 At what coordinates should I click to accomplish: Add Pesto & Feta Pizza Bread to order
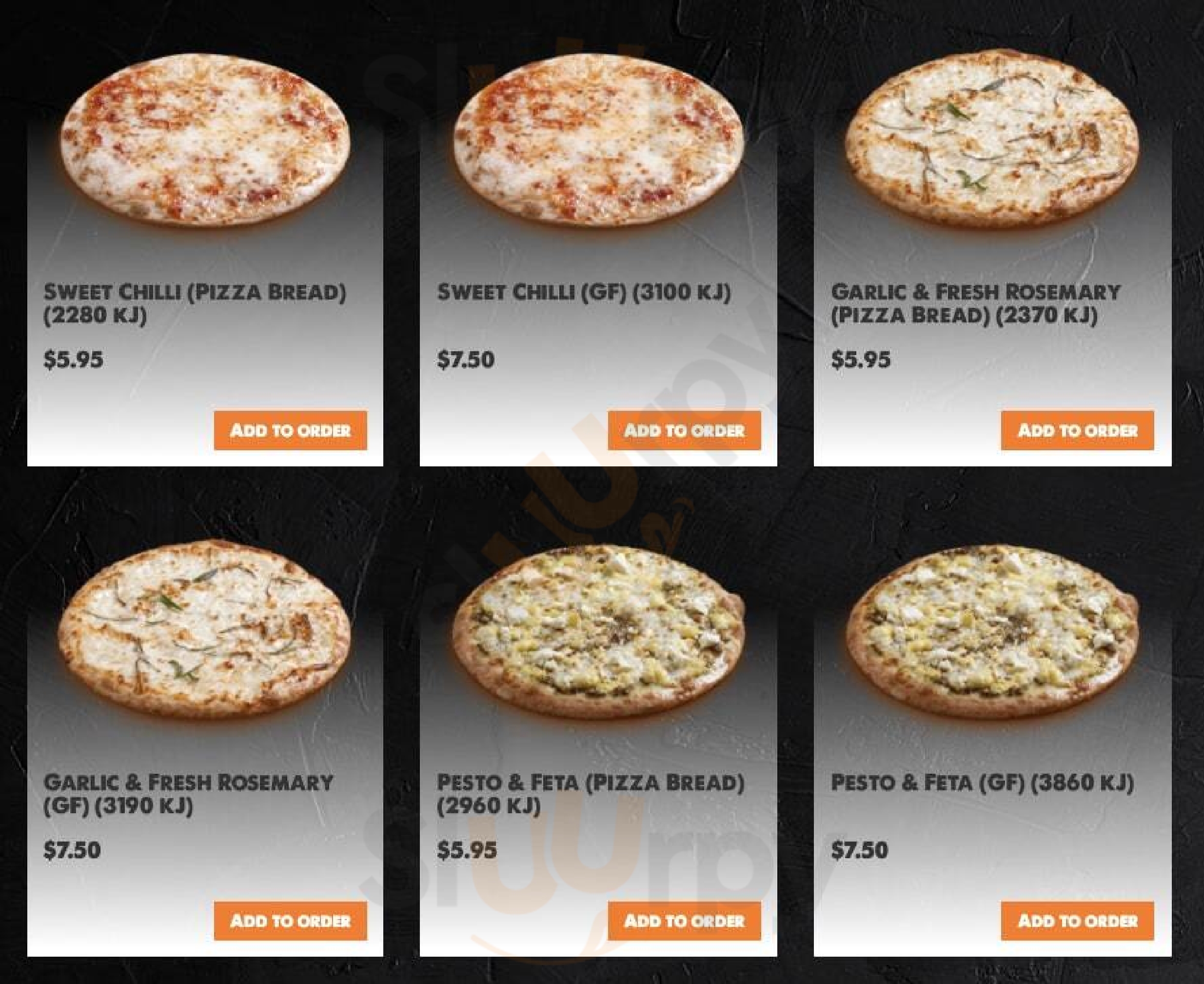pyautogui.click(x=684, y=921)
